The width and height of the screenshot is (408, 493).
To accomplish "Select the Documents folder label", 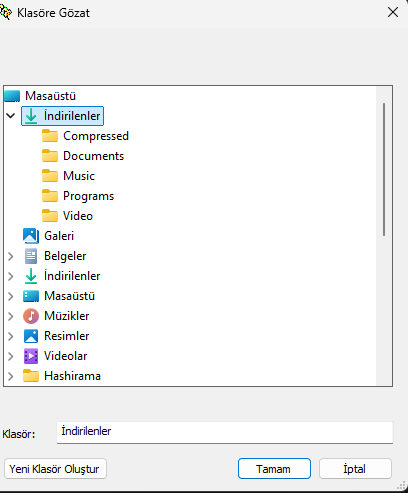I will click(x=94, y=156).
